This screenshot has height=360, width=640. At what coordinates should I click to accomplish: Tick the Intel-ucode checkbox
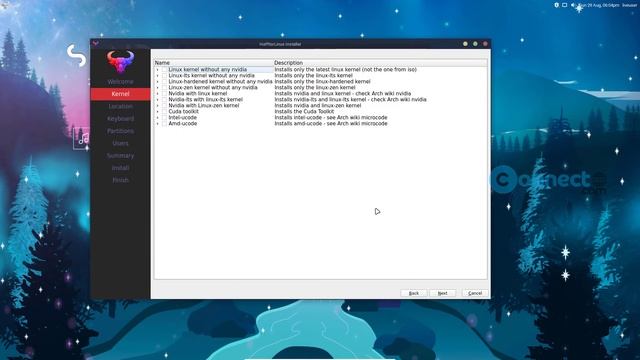(164, 118)
